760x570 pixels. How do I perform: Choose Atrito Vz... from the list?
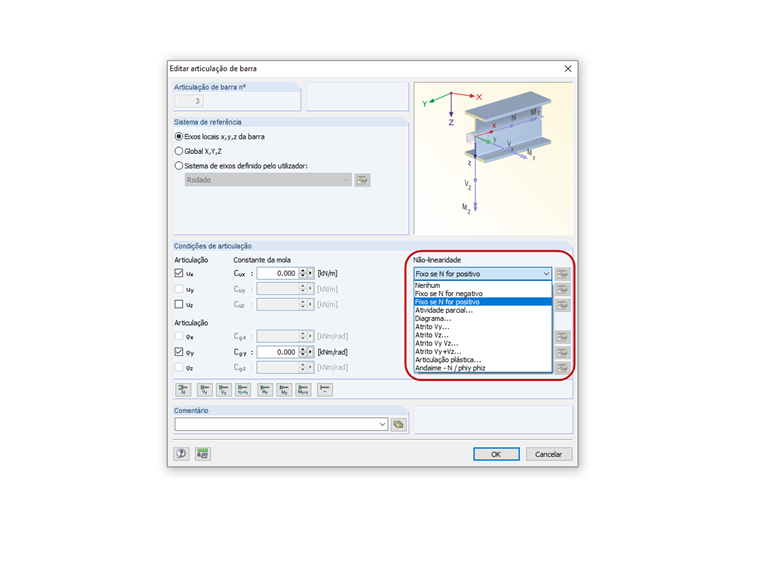pyautogui.click(x=483, y=335)
